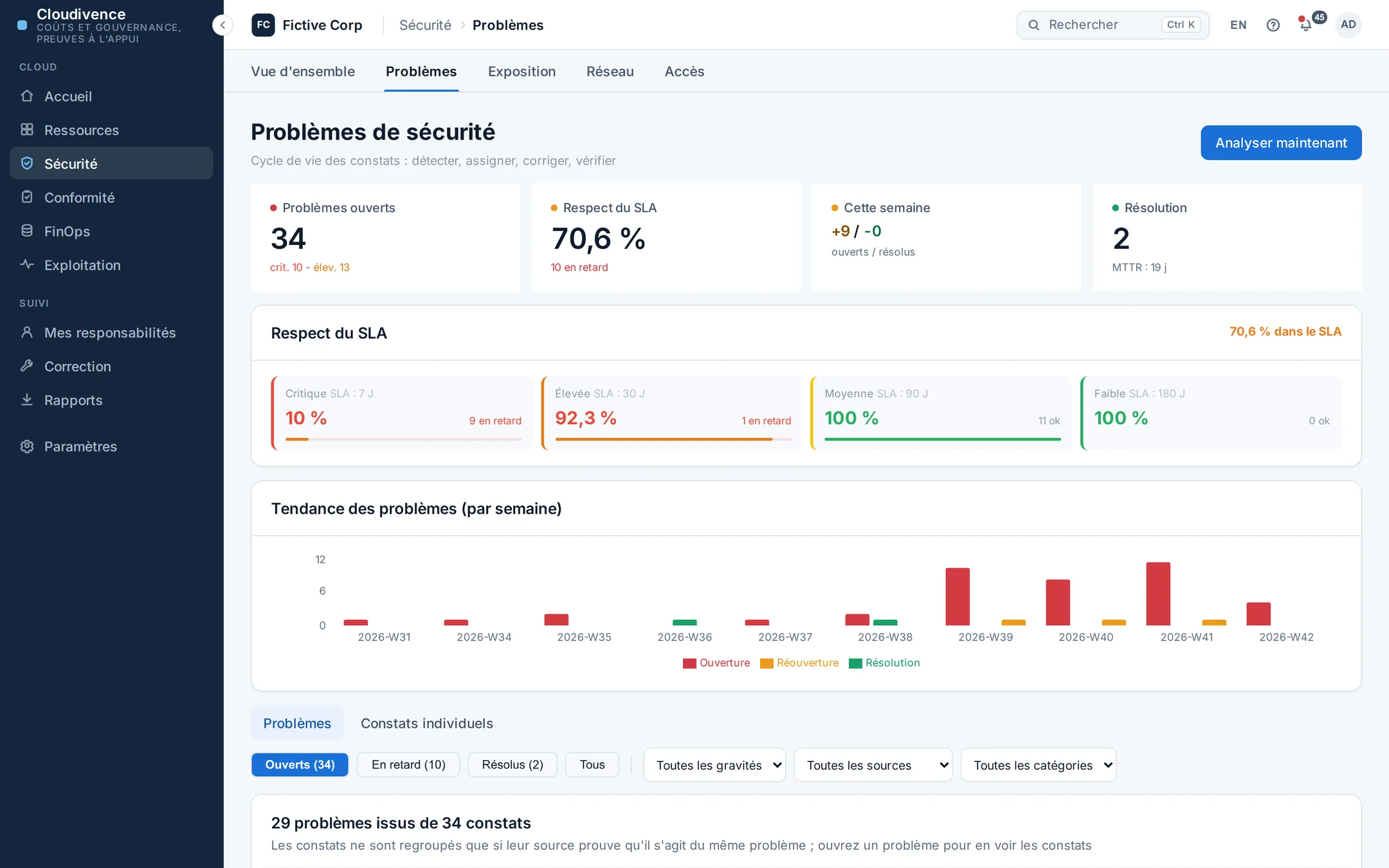Click the Accueil home icon

pyautogui.click(x=27, y=96)
